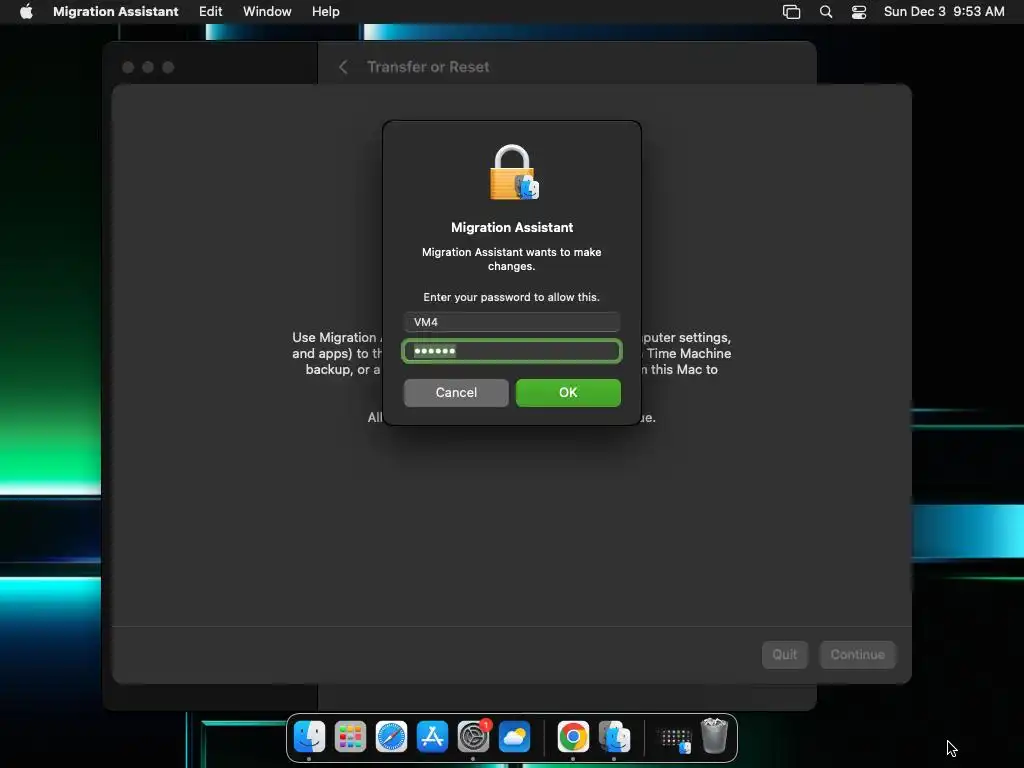1024x768 pixels.
Task: Click the Stage Manager icon in menu bar
Action: (x=791, y=12)
